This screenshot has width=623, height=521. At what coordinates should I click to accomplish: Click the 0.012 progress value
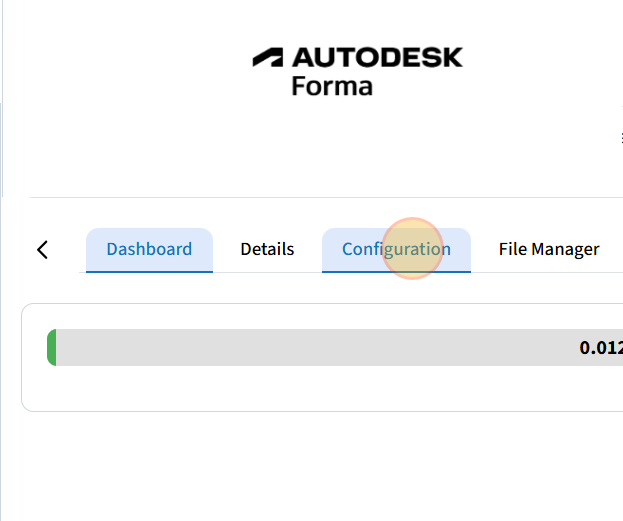(x=600, y=348)
